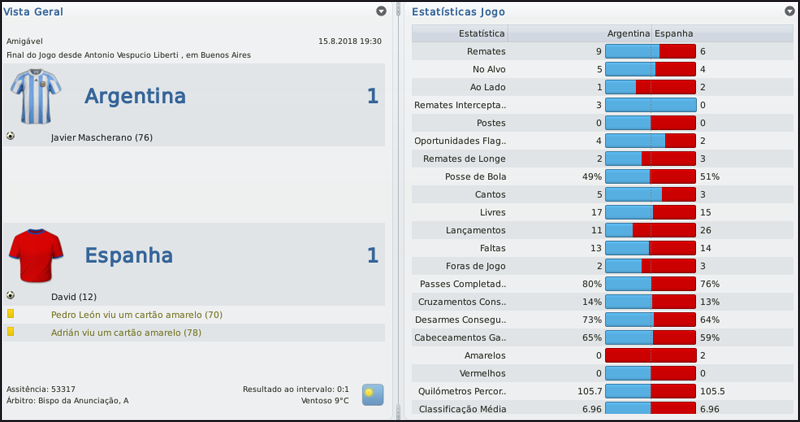Screen dimensions: 800x422
Task: Select Pedro León yellow card event
Action: (x=137, y=315)
